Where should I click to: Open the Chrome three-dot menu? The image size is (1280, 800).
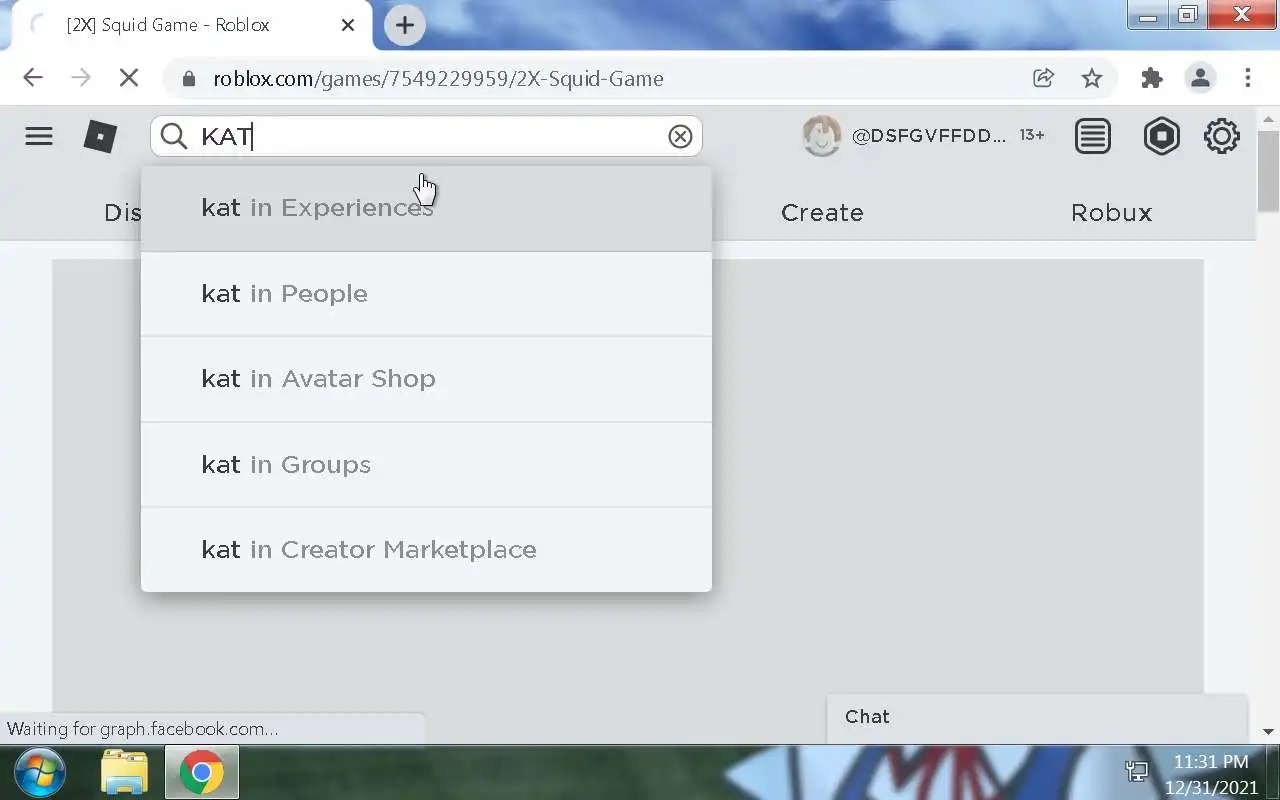[1248, 78]
